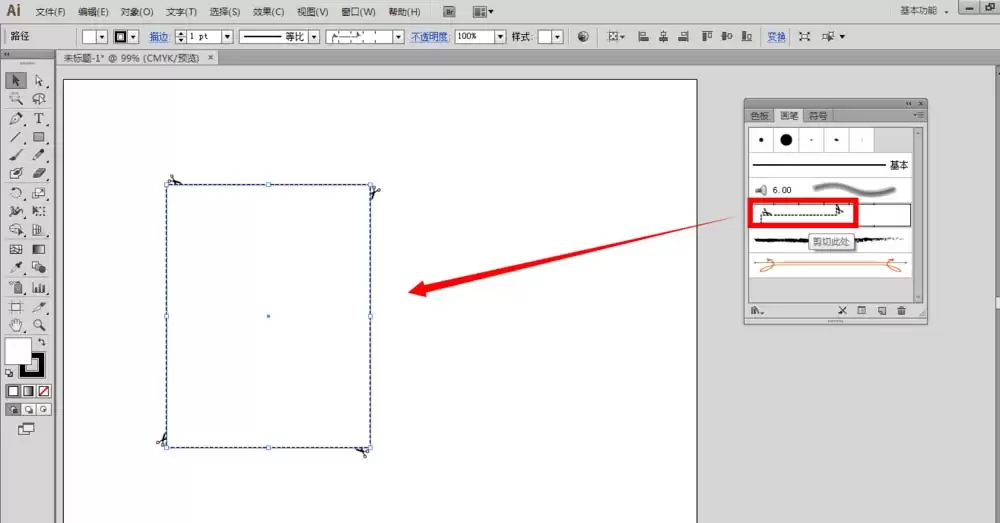Click the 描边 stroke link

pos(159,37)
